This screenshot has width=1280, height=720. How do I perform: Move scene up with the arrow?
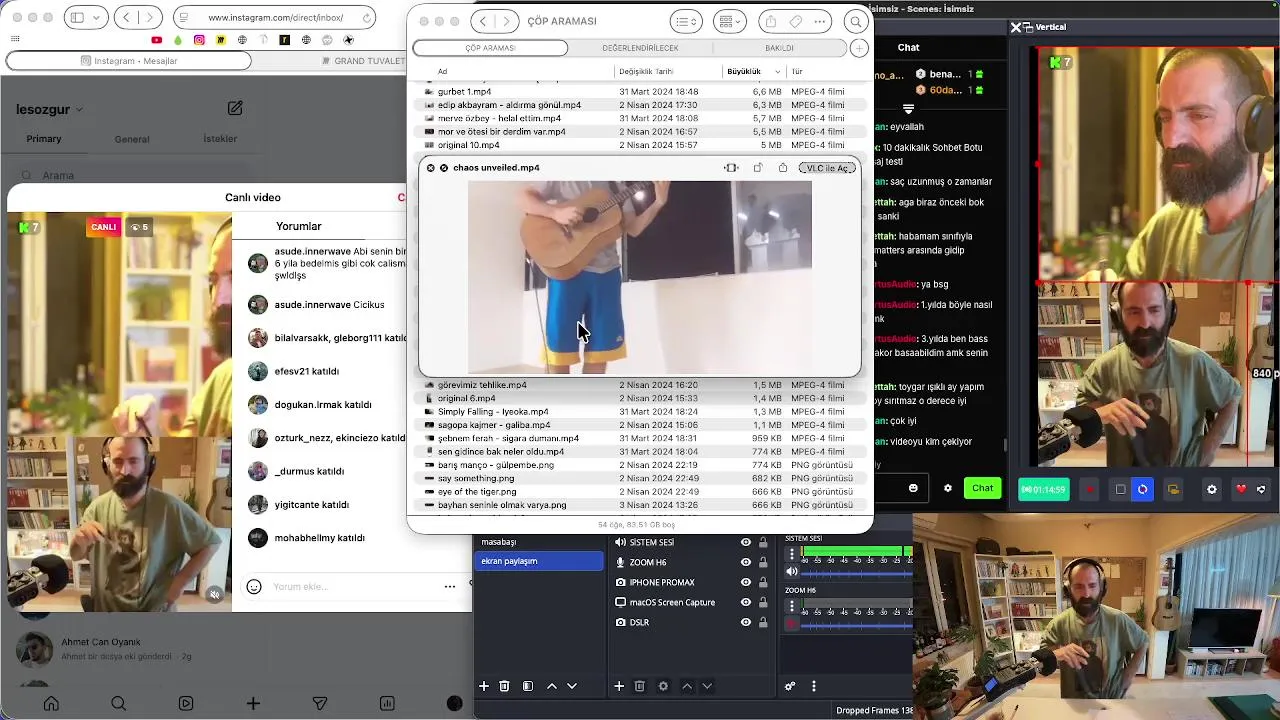click(x=552, y=686)
